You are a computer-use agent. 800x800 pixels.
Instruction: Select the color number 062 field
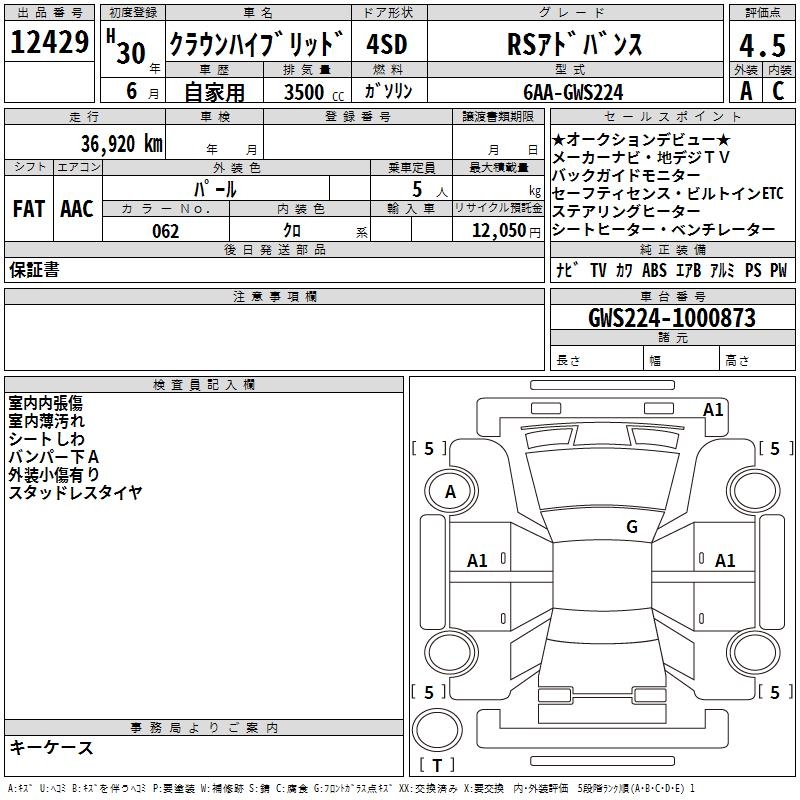tap(166, 231)
